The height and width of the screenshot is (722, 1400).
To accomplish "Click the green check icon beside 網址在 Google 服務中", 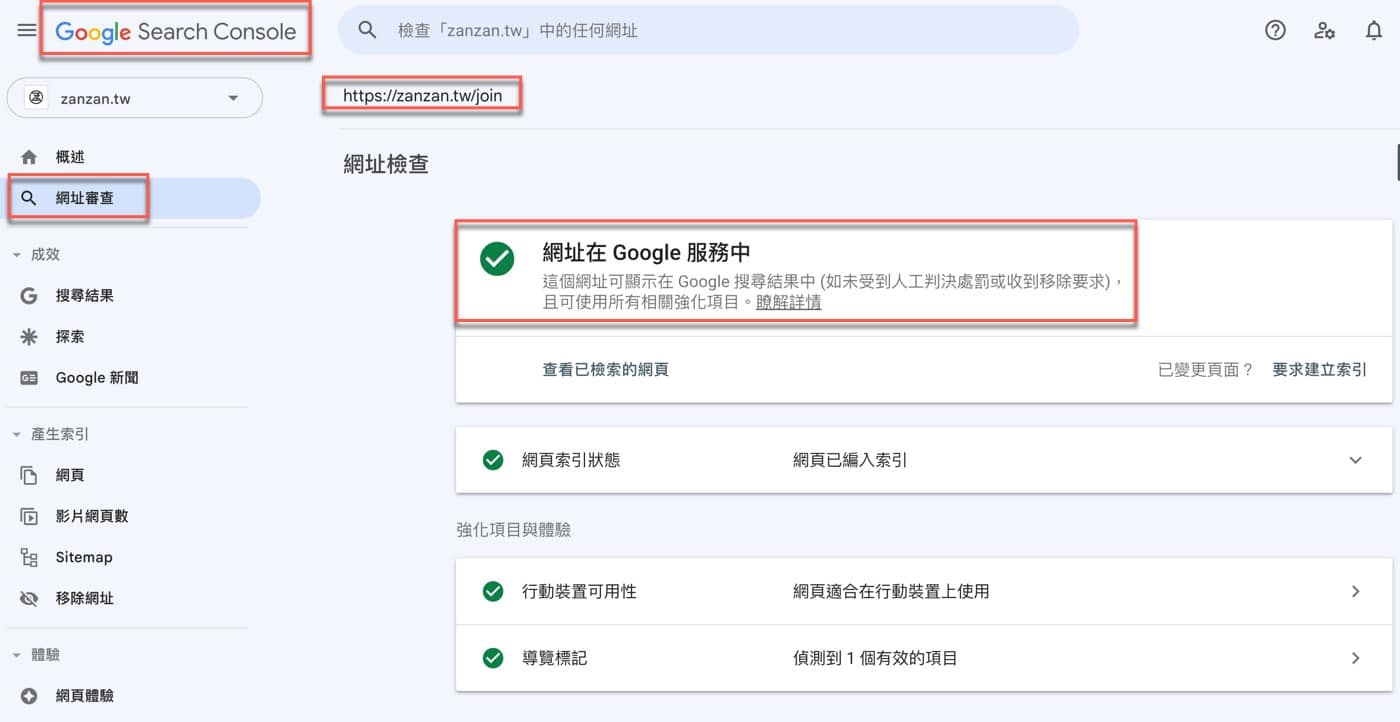I will (x=497, y=259).
